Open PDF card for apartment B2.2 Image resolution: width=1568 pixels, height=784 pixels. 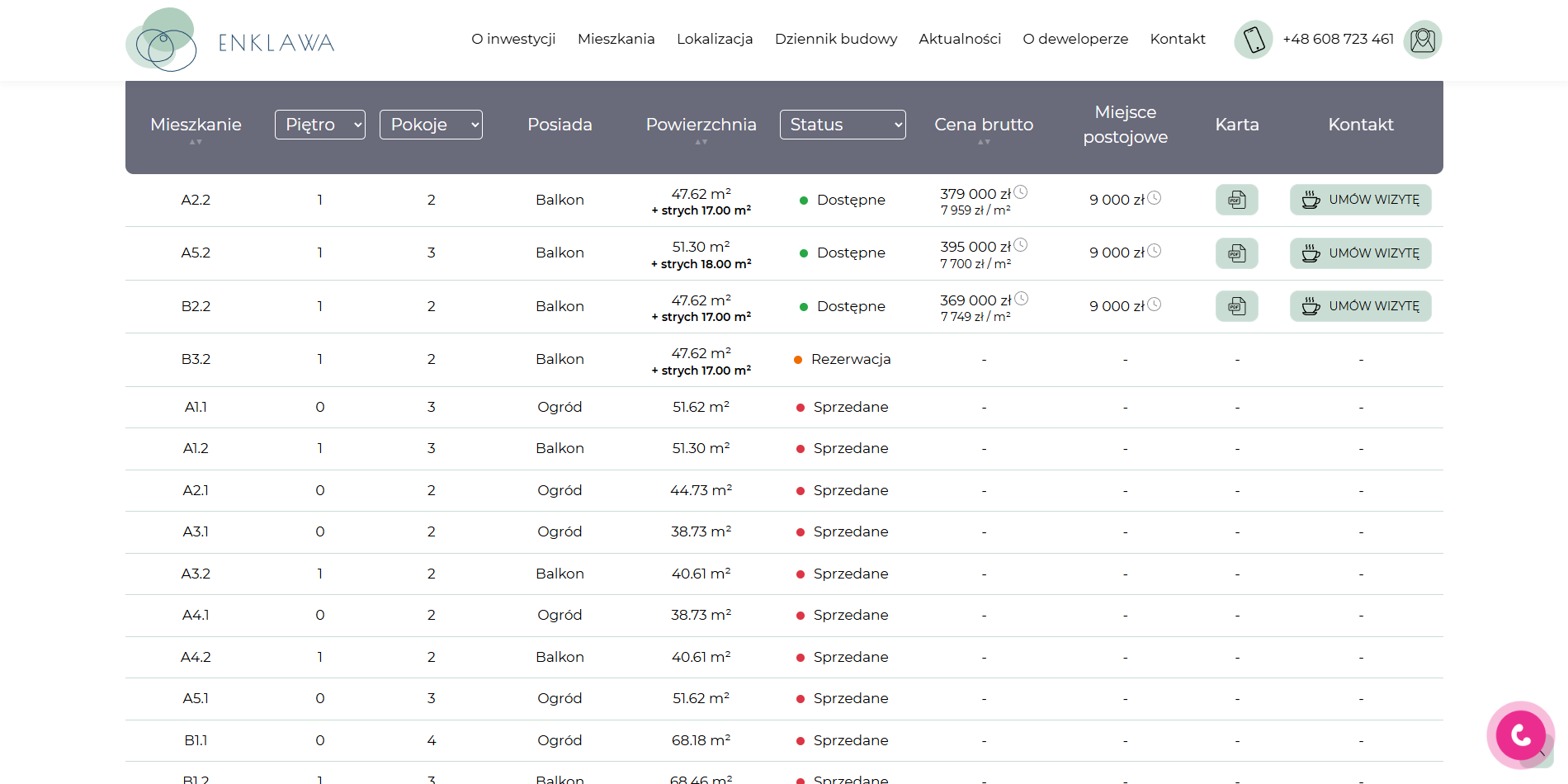(x=1236, y=306)
